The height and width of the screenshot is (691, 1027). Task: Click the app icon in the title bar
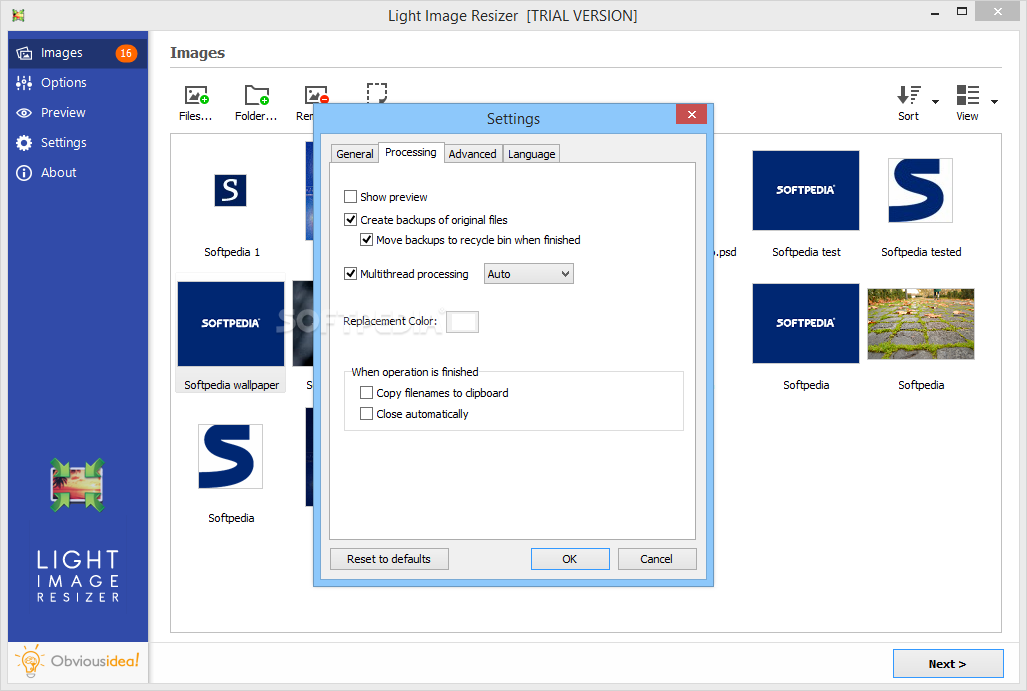click(x=18, y=15)
